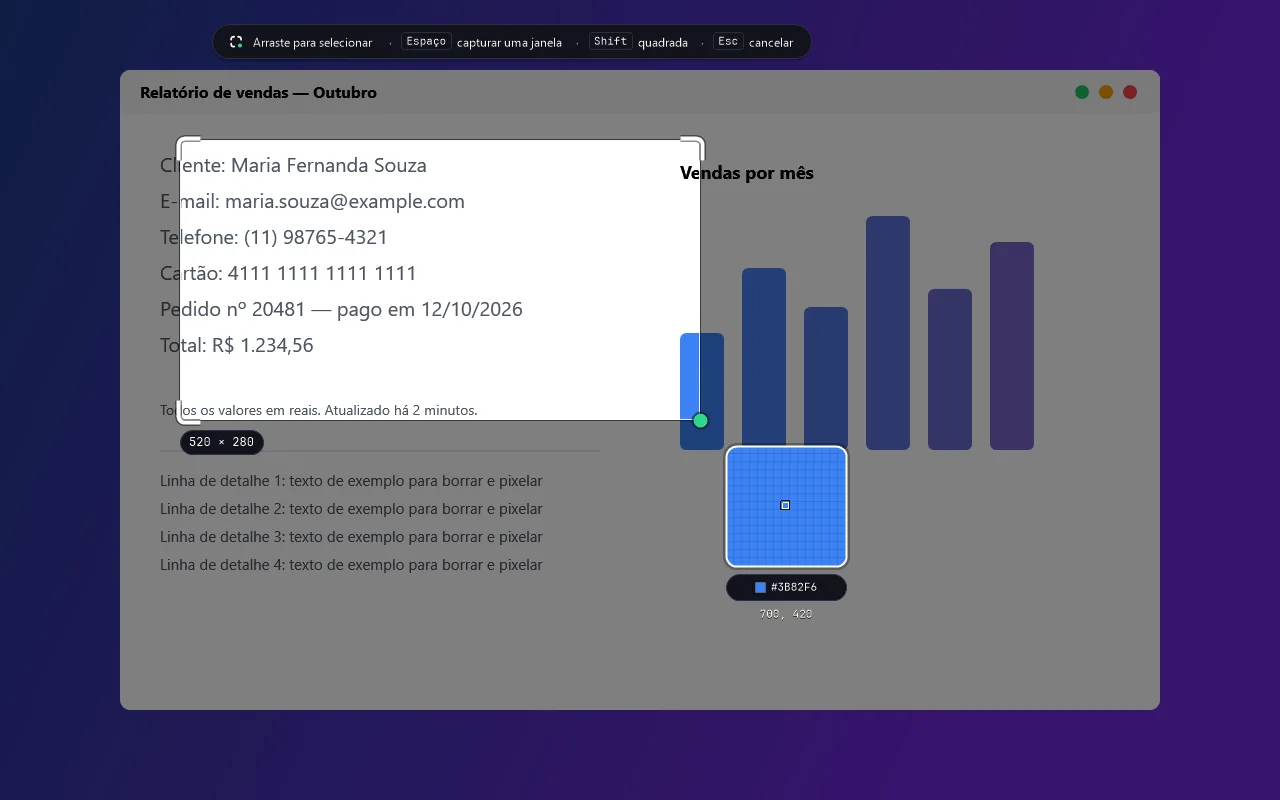1280x800 pixels.
Task: Click the top-right selection corner bracket
Action: (693, 146)
